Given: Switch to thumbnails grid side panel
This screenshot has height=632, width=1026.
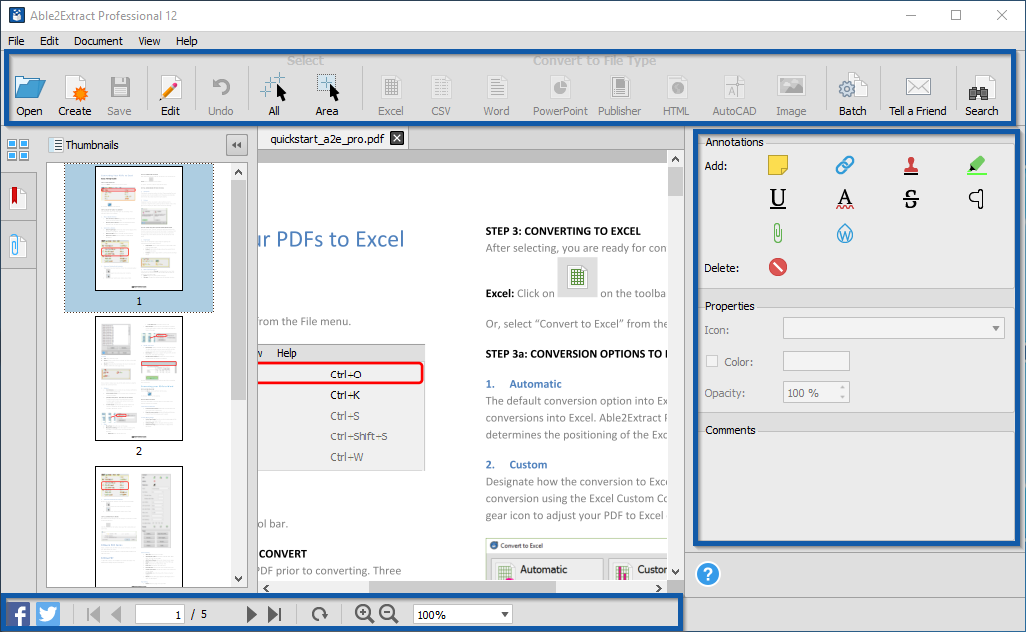Looking at the screenshot, I should 18,150.
